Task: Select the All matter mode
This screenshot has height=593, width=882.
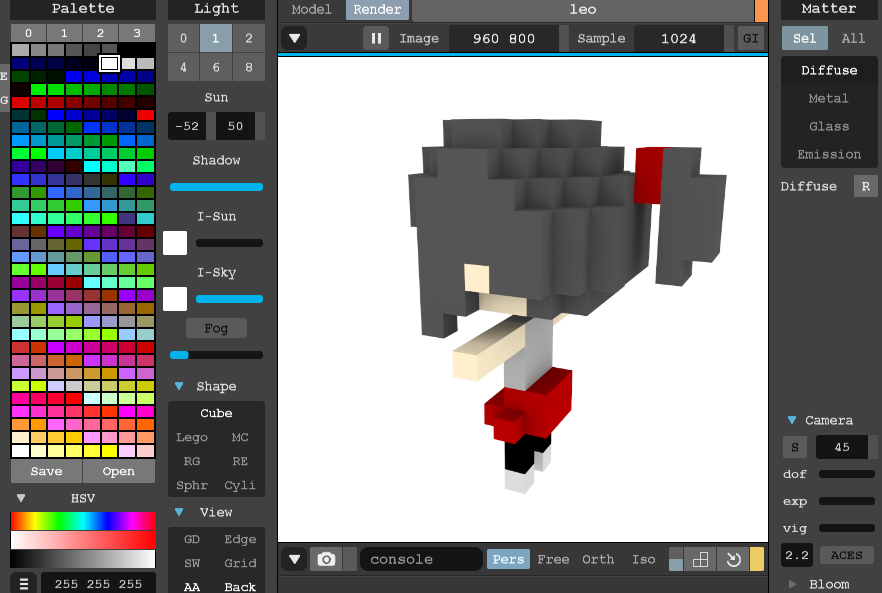Action: tap(853, 38)
